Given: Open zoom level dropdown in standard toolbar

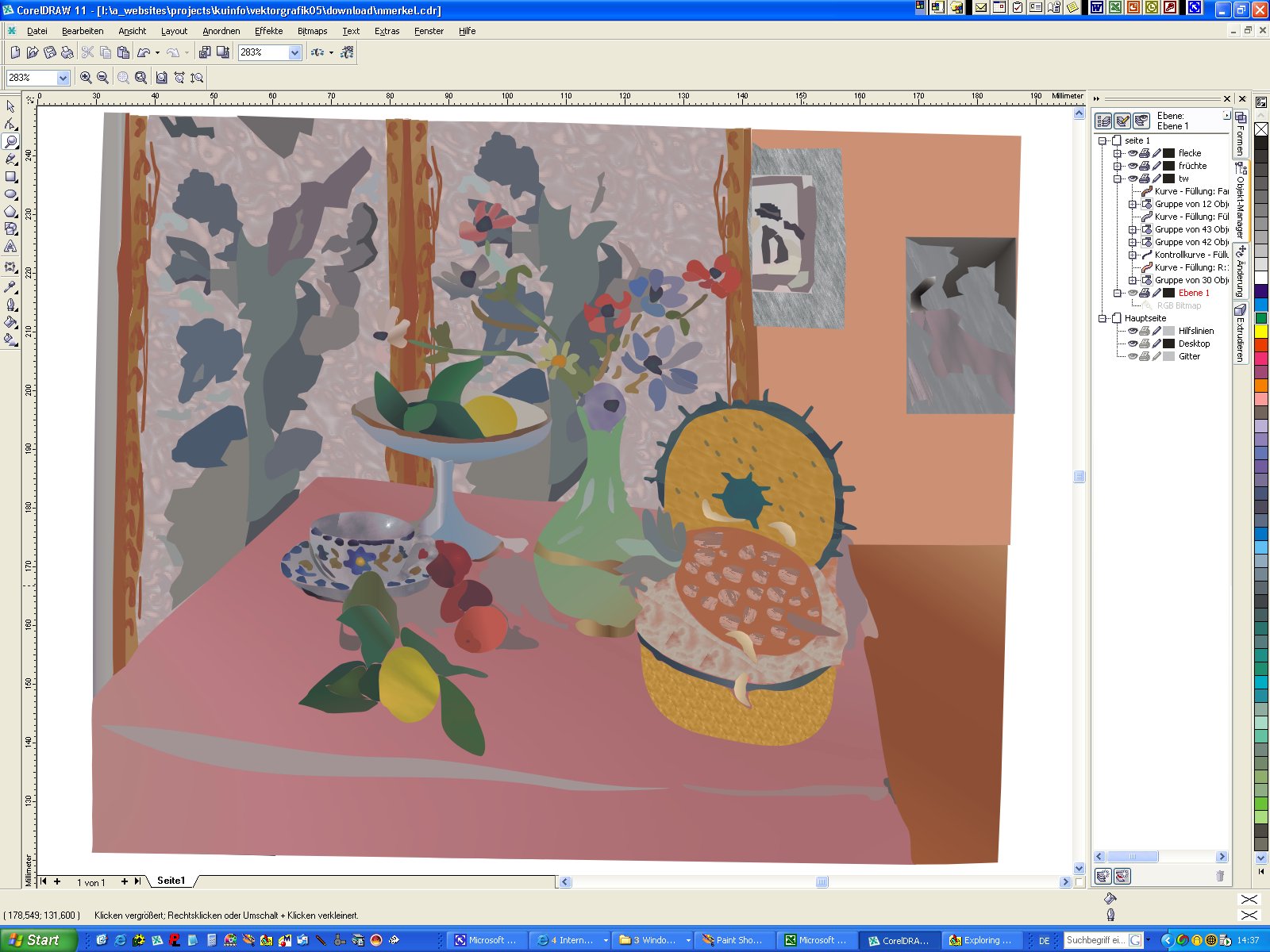Looking at the screenshot, I should click(294, 52).
